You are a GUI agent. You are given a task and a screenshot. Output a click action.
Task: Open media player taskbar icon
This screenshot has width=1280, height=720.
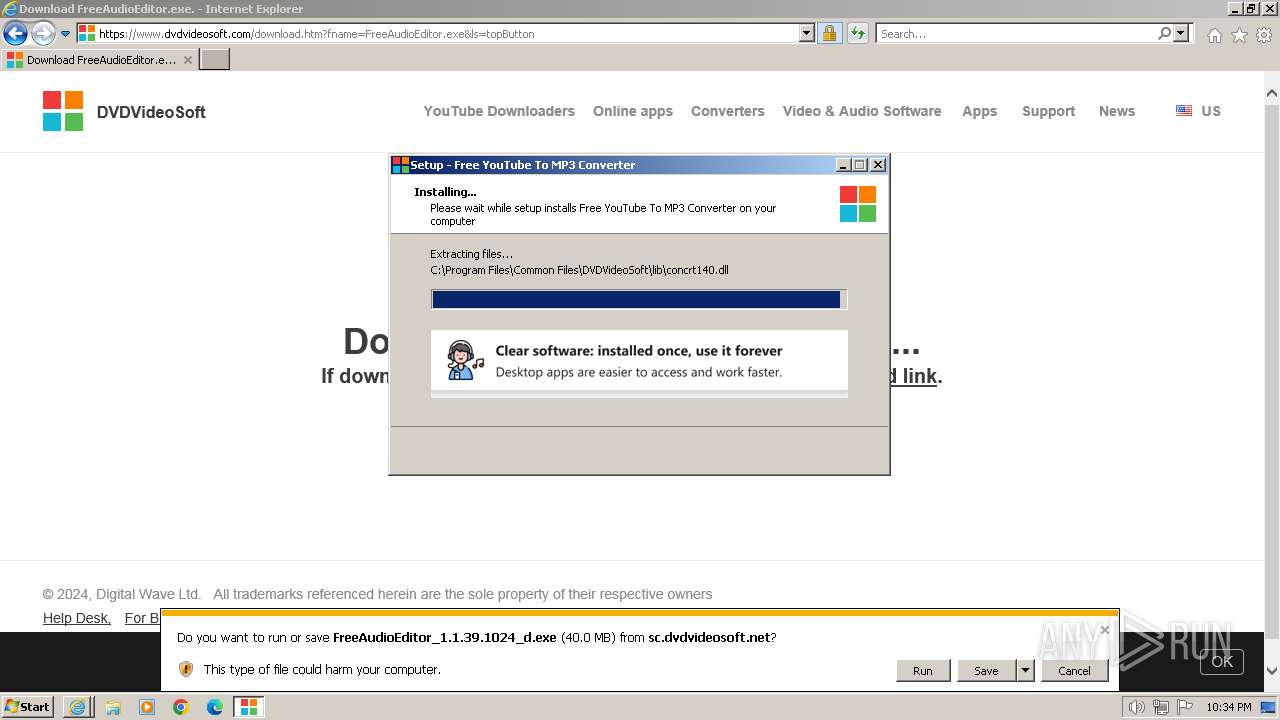tap(147, 707)
